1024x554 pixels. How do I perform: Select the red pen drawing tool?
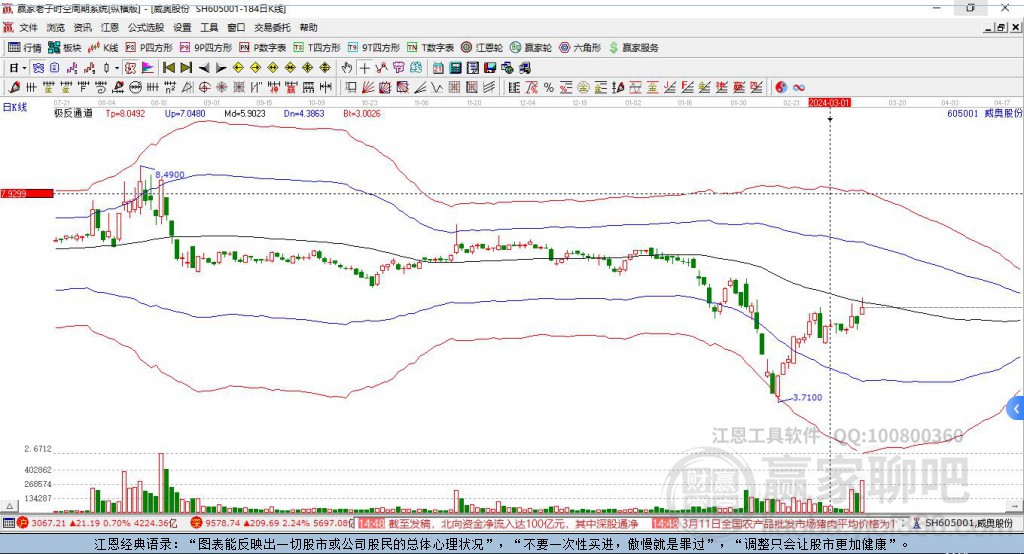[x=14, y=87]
